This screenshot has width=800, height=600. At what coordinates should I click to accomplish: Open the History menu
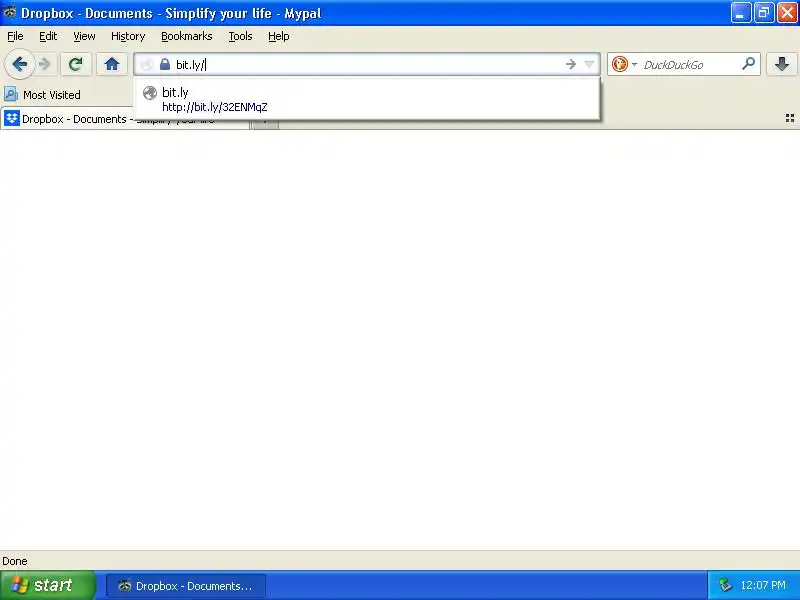click(128, 36)
